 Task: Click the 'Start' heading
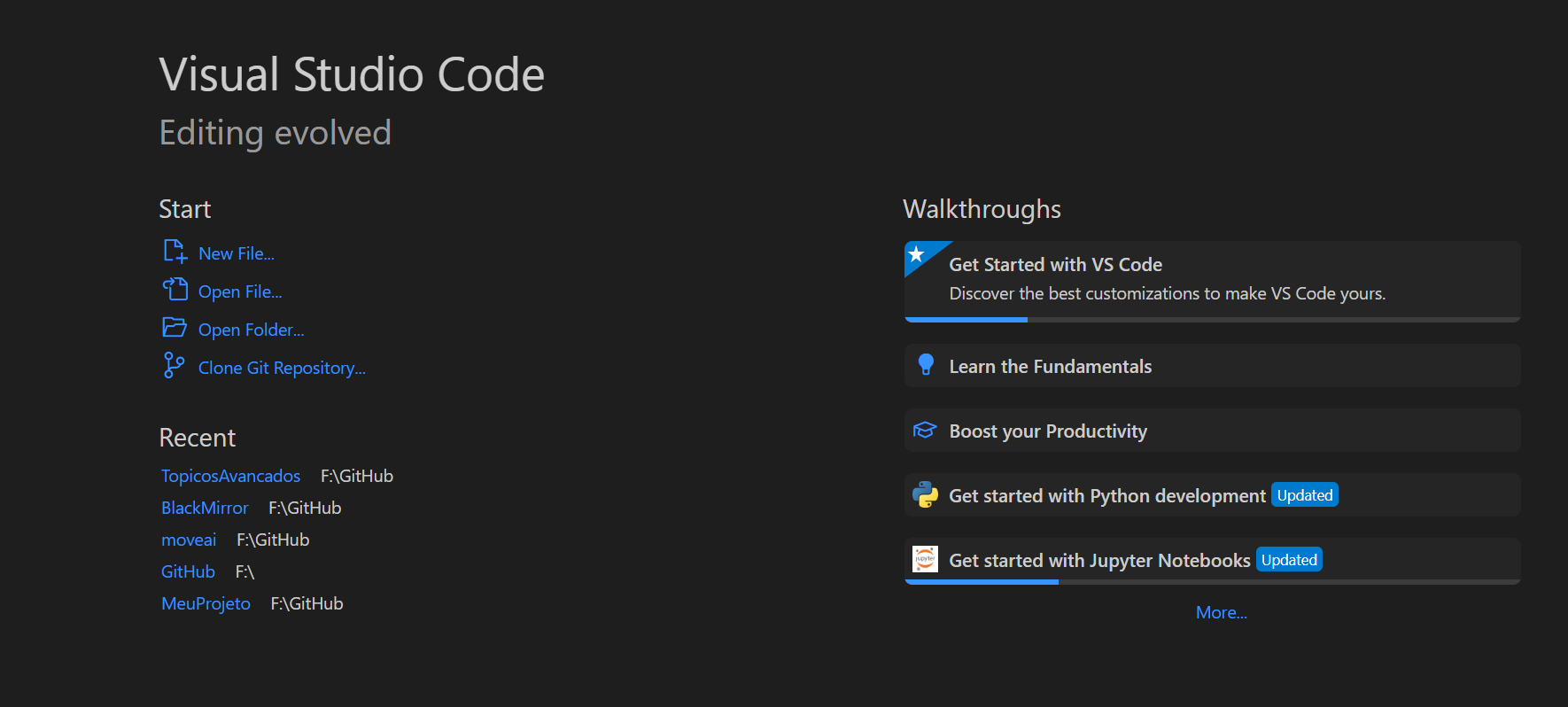185,209
